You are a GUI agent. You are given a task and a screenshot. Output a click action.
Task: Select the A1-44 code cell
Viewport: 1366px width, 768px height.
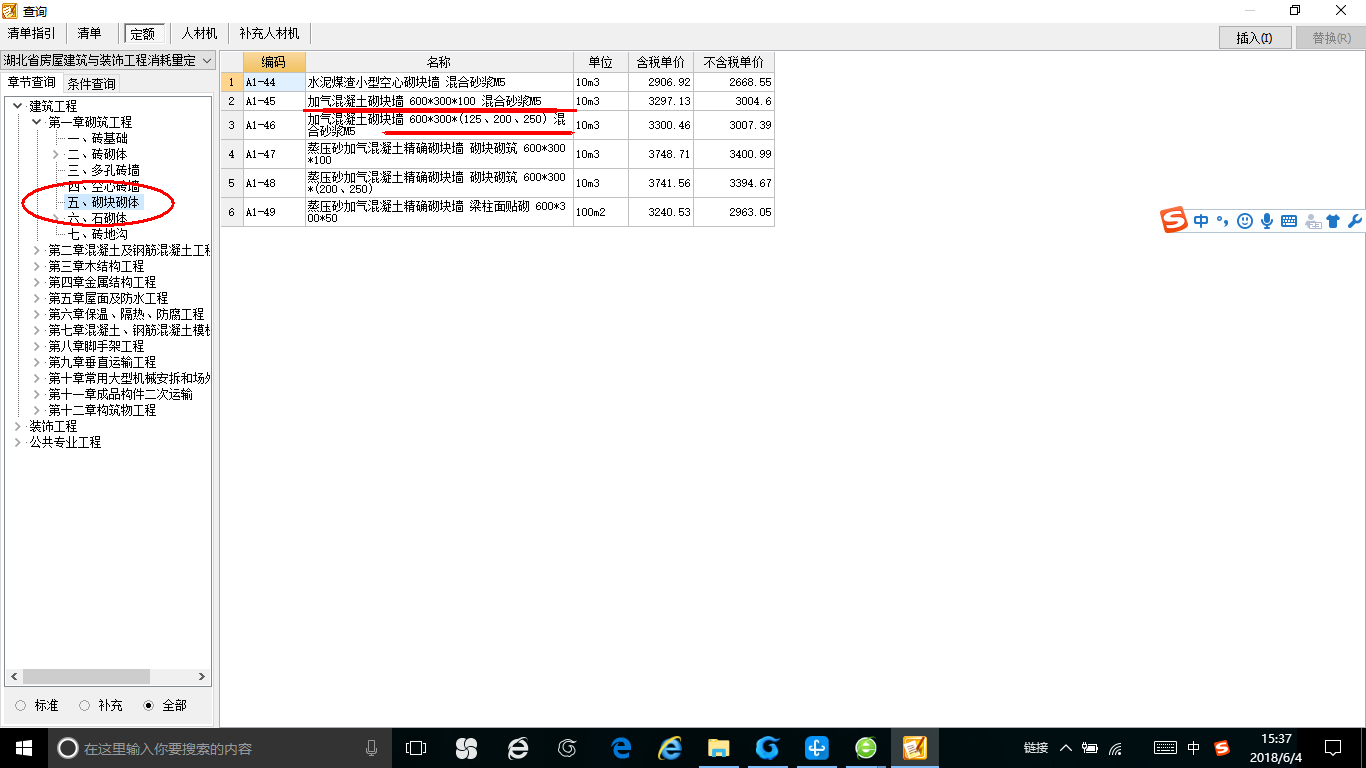274,82
